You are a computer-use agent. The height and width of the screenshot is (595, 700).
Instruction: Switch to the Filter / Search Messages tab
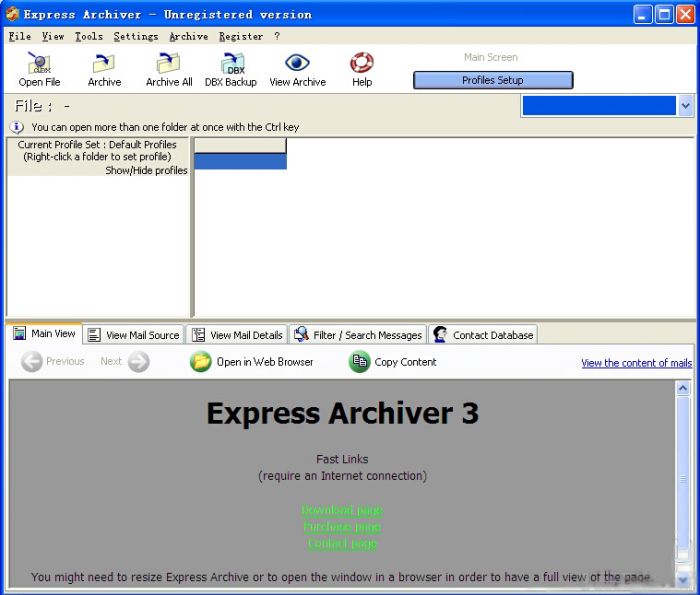pos(358,335)
